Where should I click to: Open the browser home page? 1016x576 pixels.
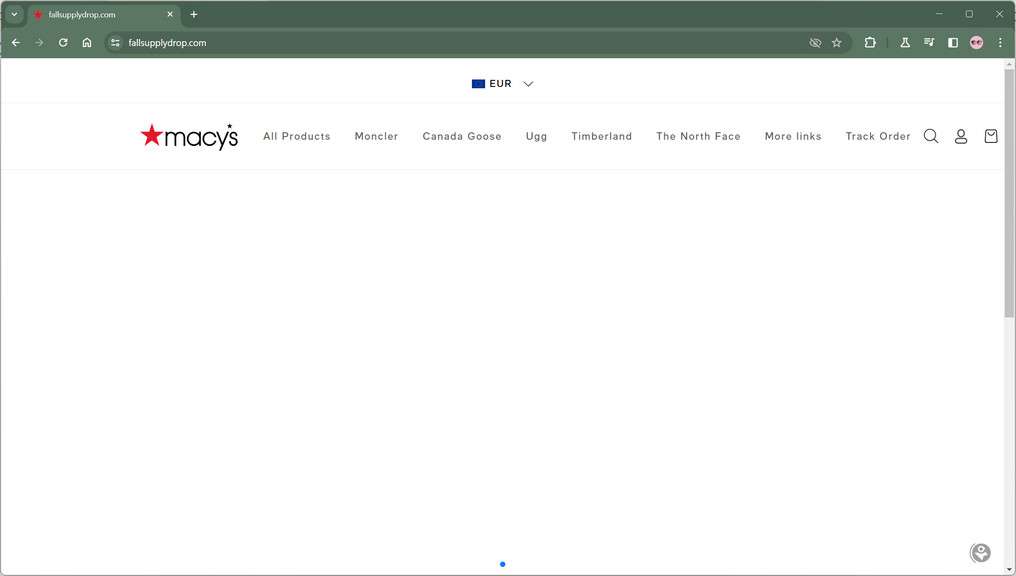click(87, 43)
